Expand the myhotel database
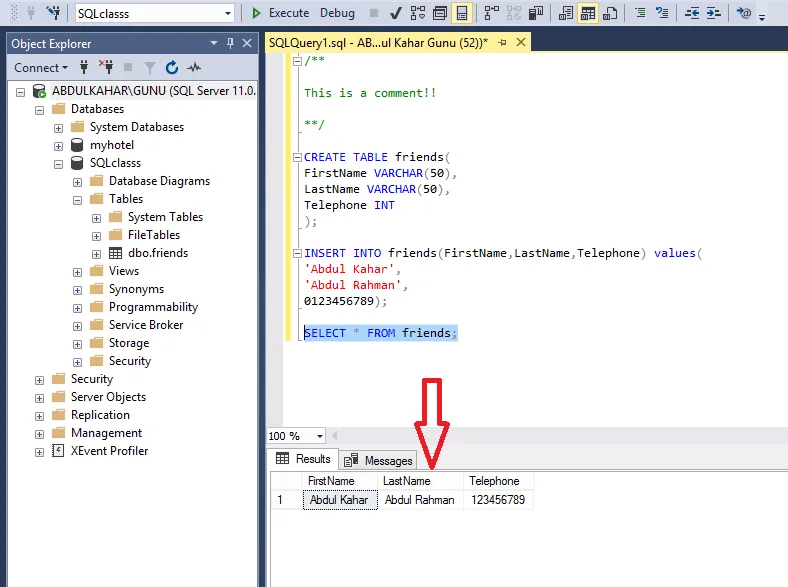The image size is (788, 587). [x=58, y=147]
